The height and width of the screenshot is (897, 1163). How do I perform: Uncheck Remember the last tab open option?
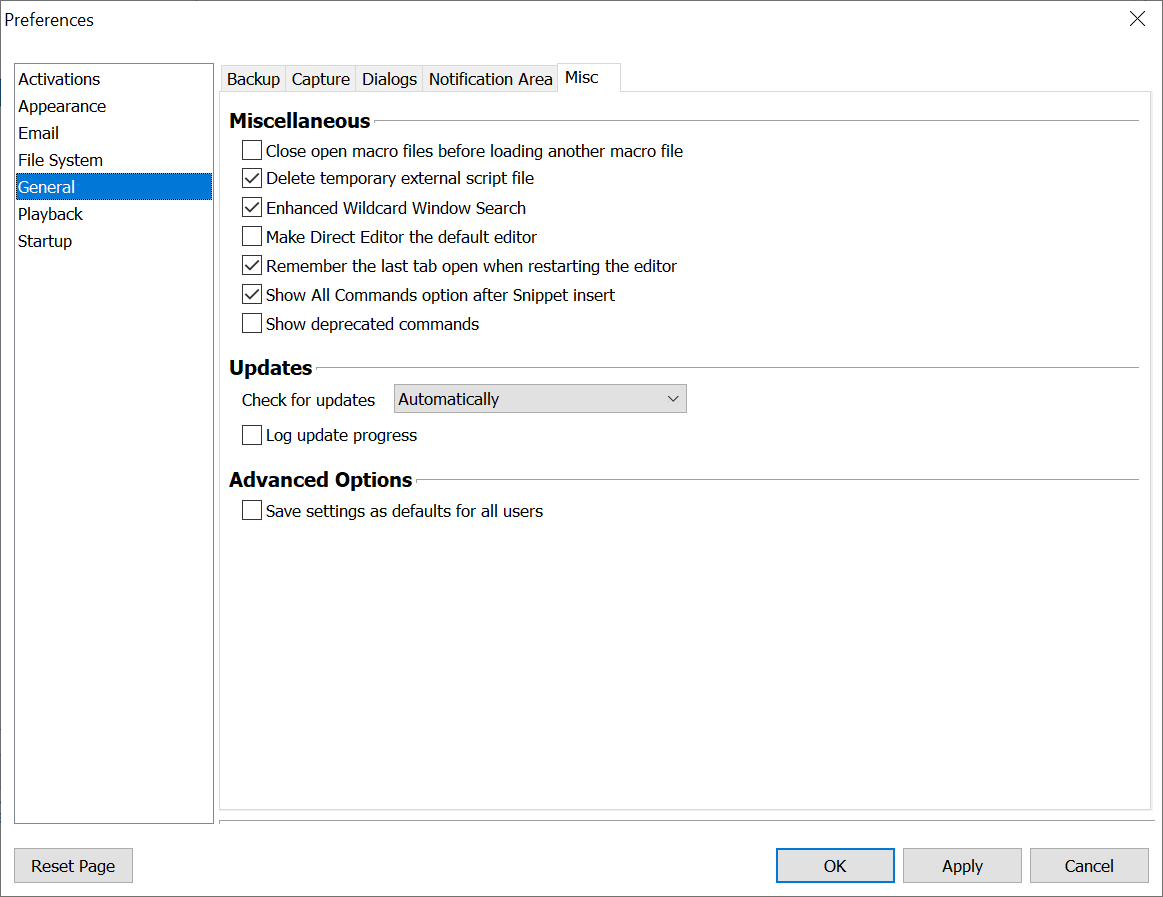(x=252, y=266)
